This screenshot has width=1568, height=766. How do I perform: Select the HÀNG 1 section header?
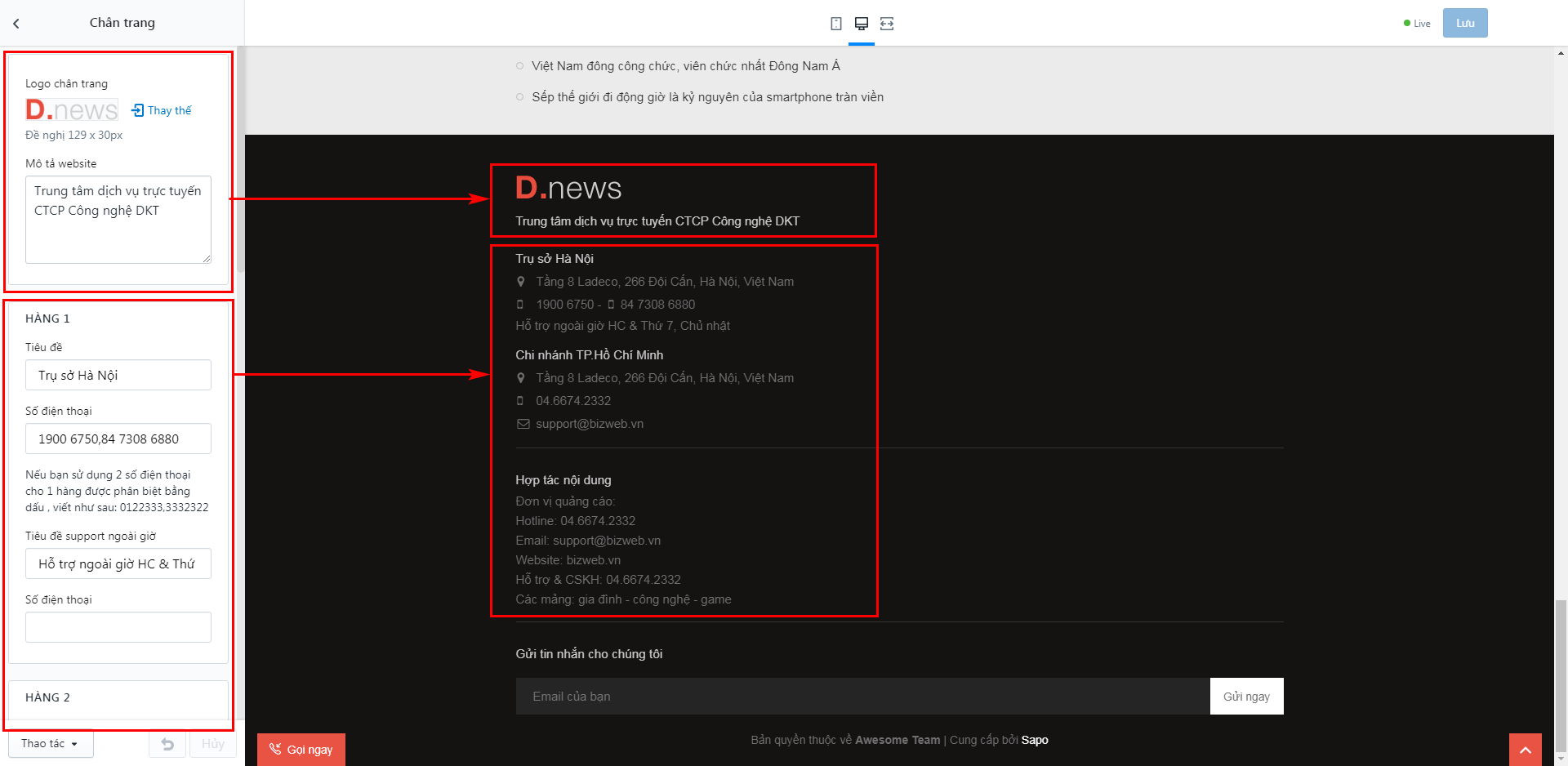point(47,318)
